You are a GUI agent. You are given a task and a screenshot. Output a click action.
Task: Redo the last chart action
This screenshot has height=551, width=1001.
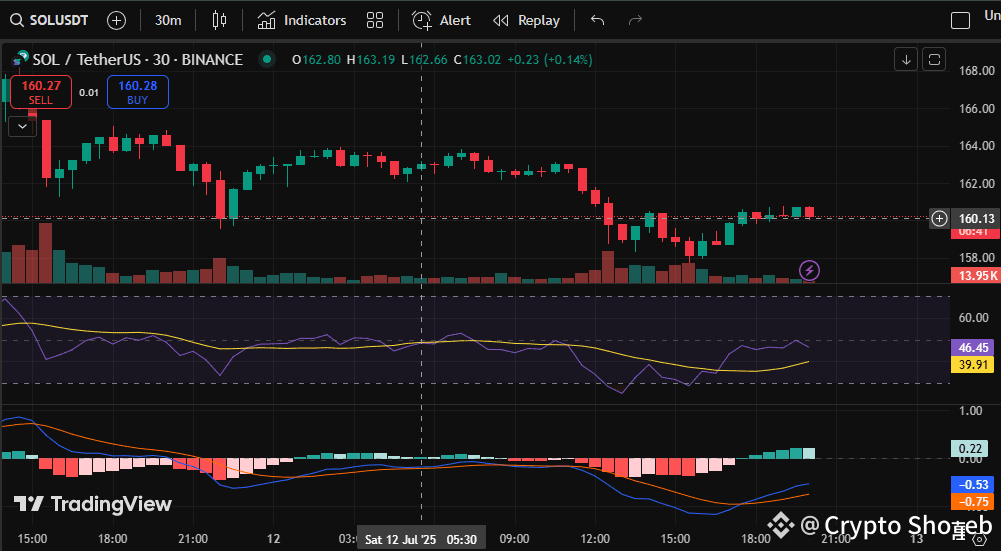click(x=634, y=20)
